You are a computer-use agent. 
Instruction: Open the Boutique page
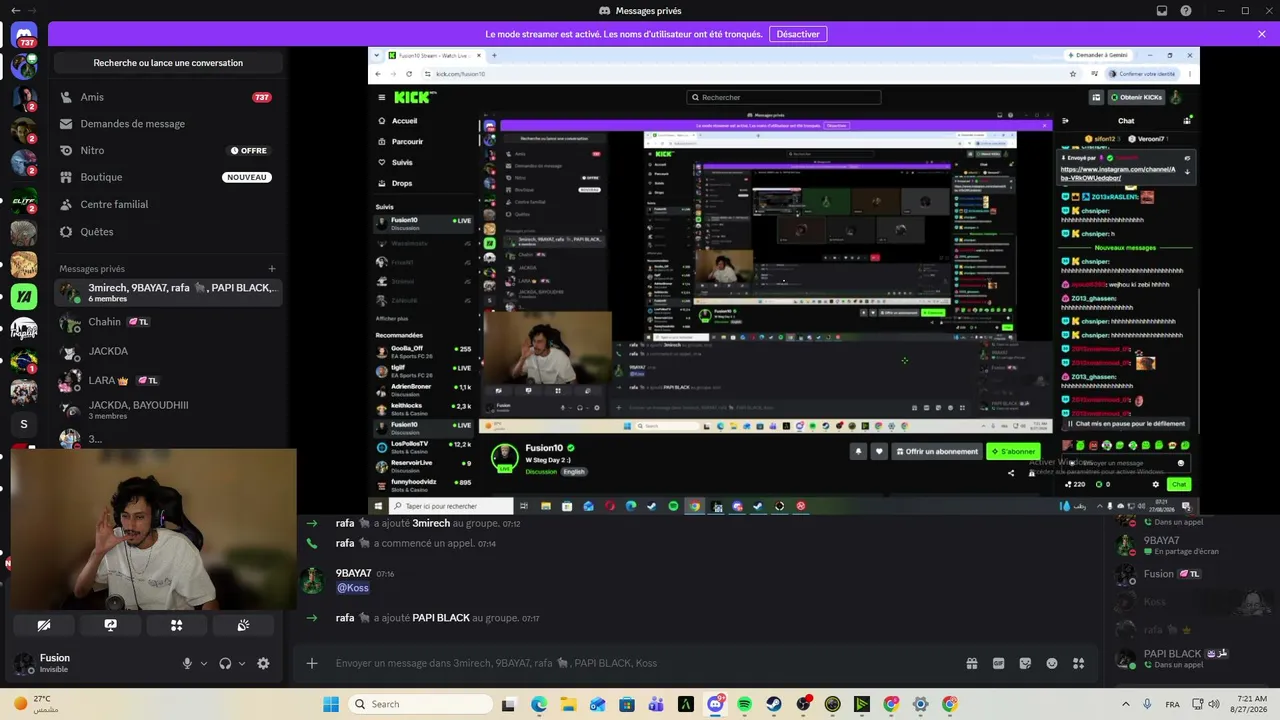tap(166, 177)
